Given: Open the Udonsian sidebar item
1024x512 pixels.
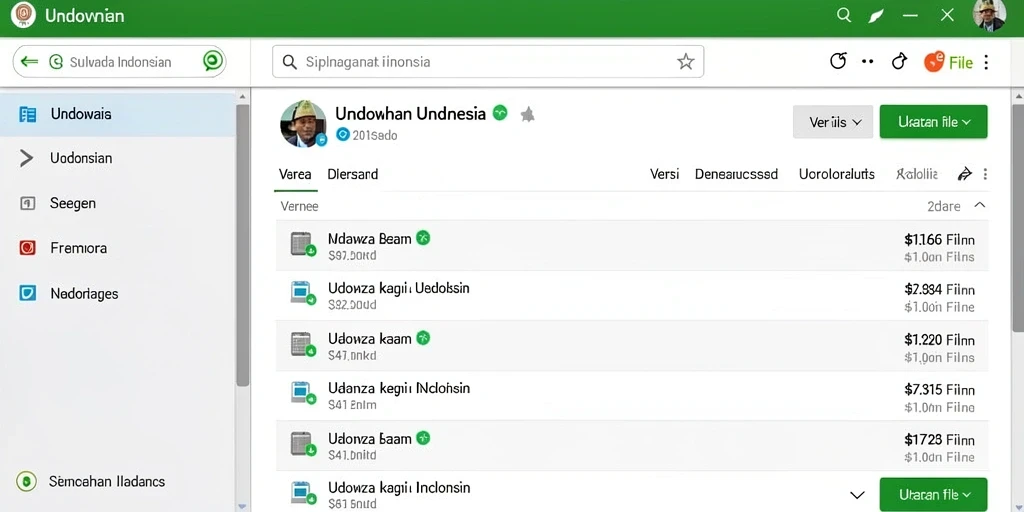Looking at the screenshot, I should click(118, 158).
